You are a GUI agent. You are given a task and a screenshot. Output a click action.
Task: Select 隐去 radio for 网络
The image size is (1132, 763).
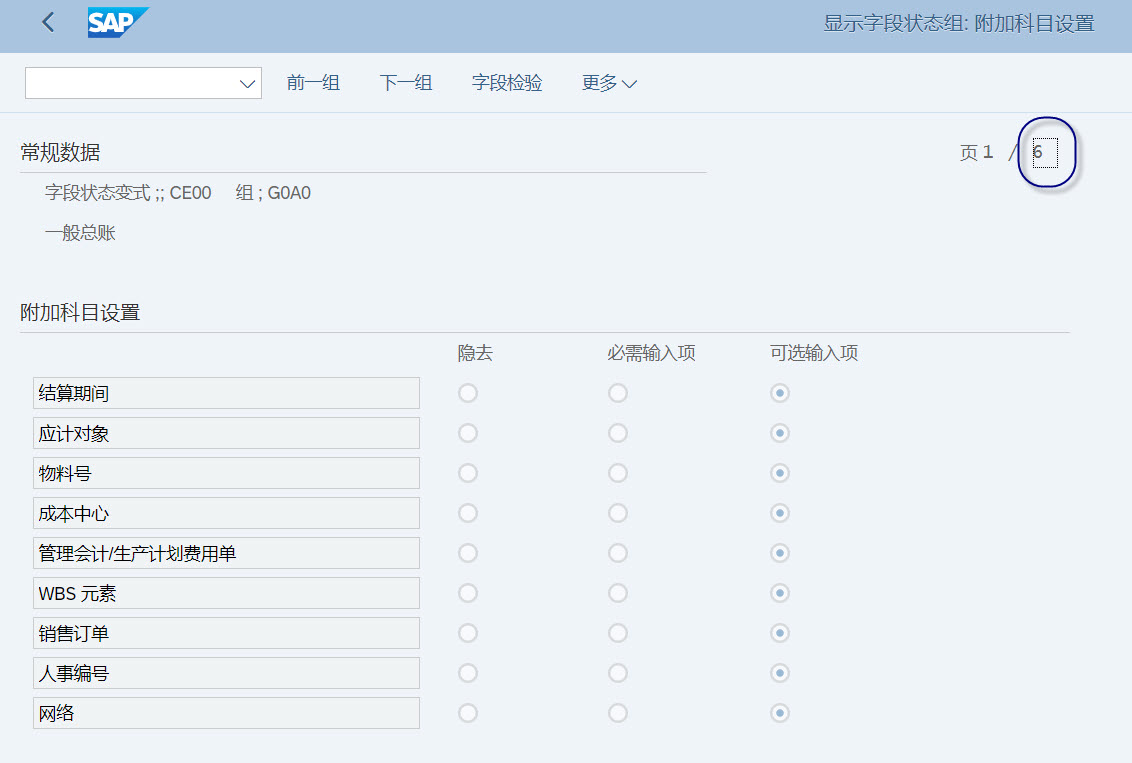pyautogui.click(x=467, y=712)
